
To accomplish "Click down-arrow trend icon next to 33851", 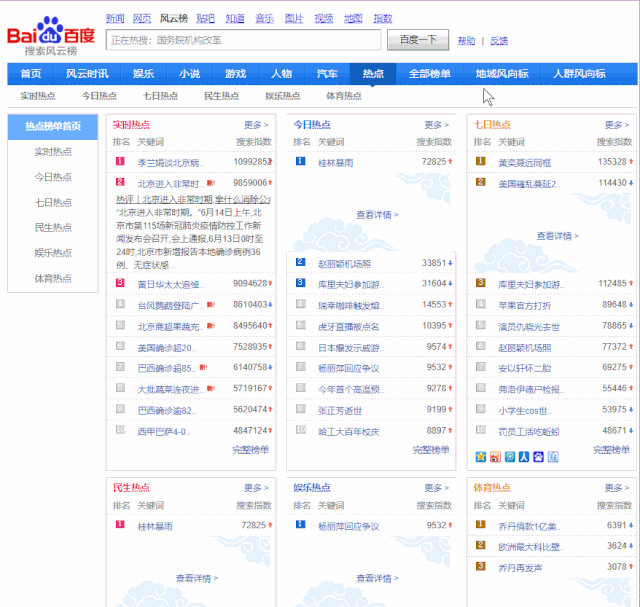I will 450,263.
